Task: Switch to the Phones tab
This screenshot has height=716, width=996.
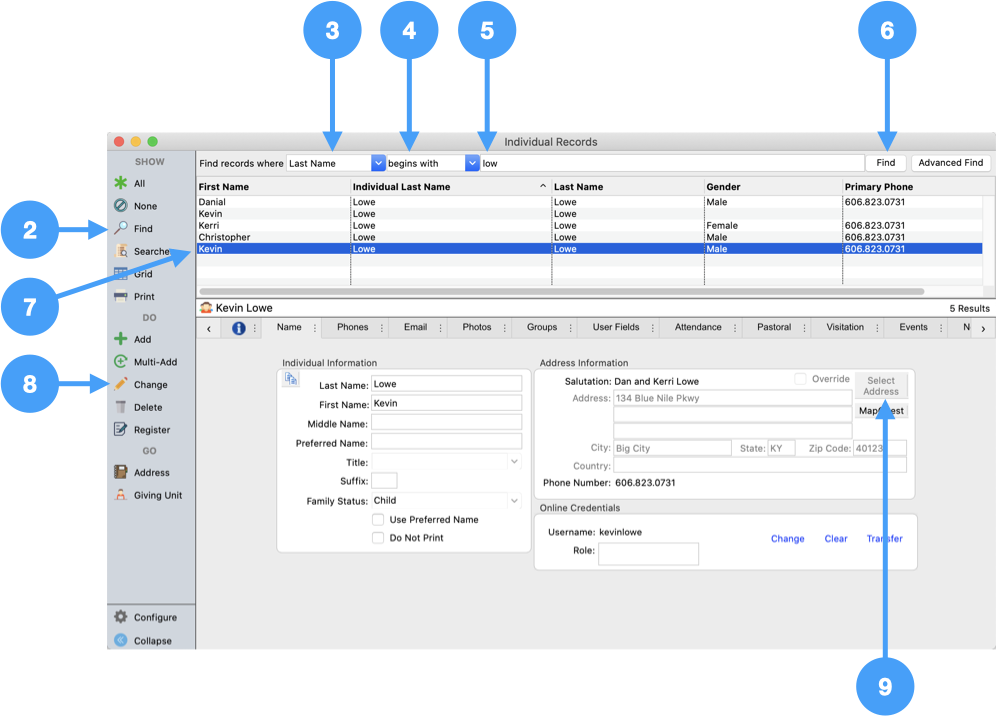Action: pos(352,327)
